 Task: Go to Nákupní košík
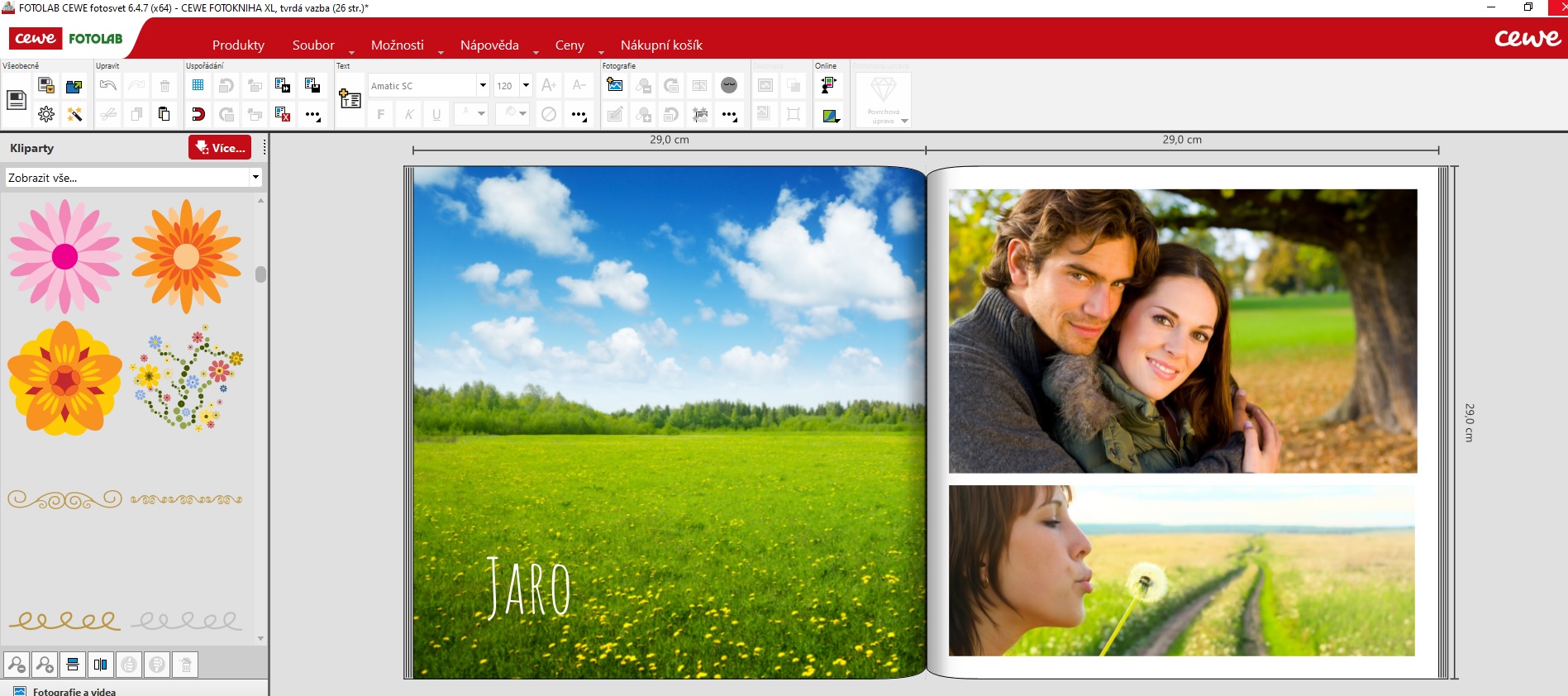pyautogui.click(x=661, y=45)
